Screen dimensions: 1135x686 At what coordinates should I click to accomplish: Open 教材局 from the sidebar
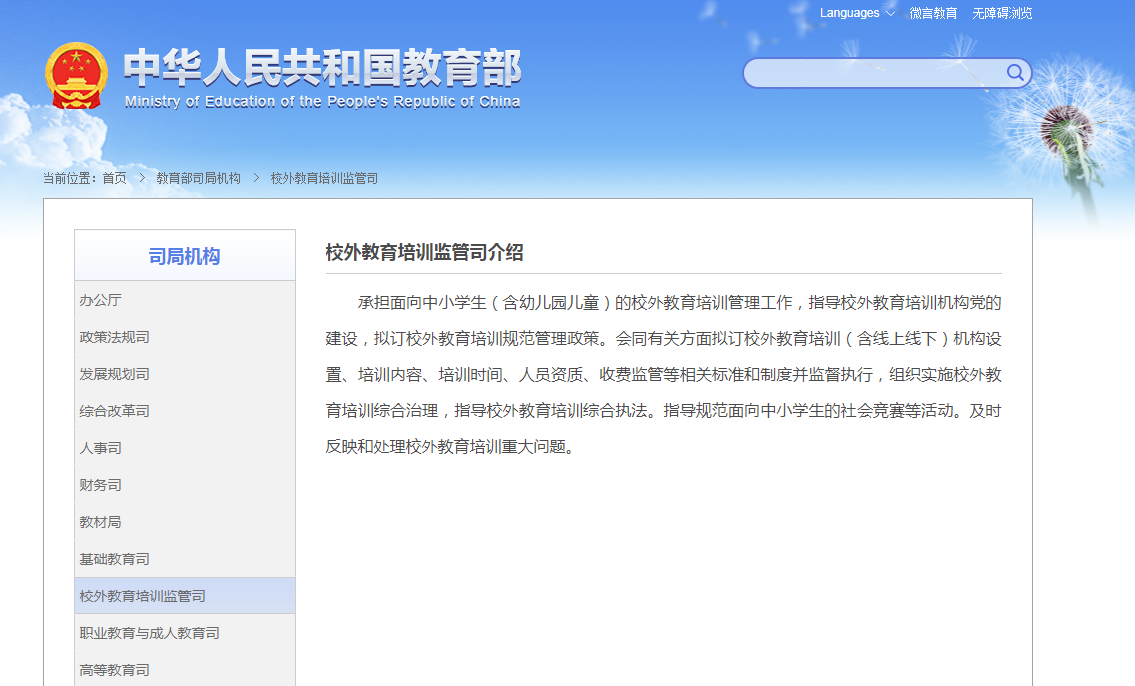coord(101,522)
